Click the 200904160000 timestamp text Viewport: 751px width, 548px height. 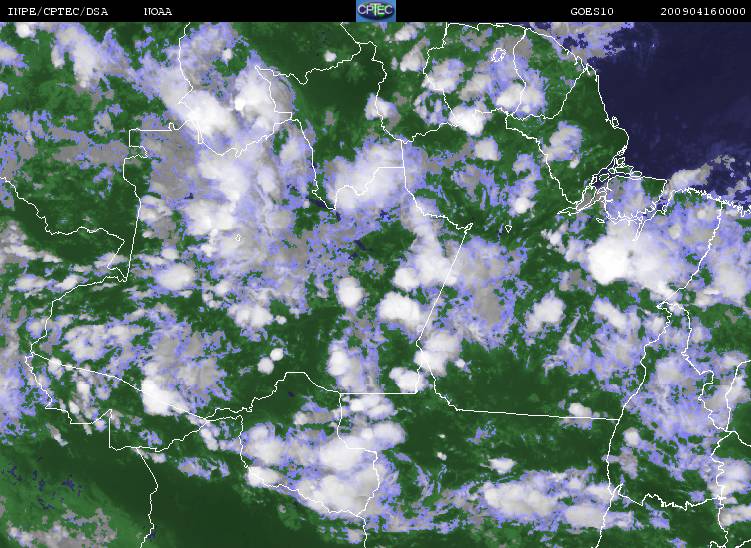(x=703, y=11)
